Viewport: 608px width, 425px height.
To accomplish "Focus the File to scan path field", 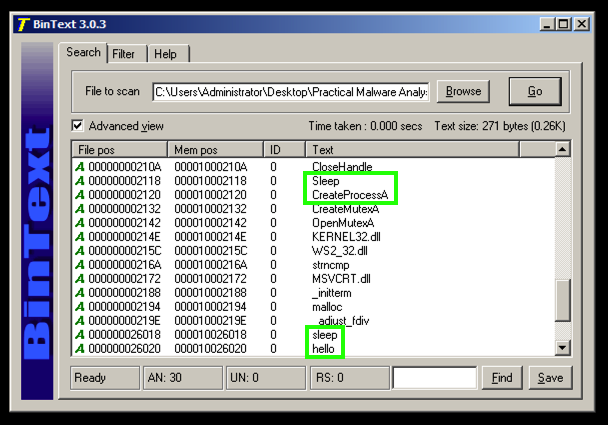I will pos(291,92).
